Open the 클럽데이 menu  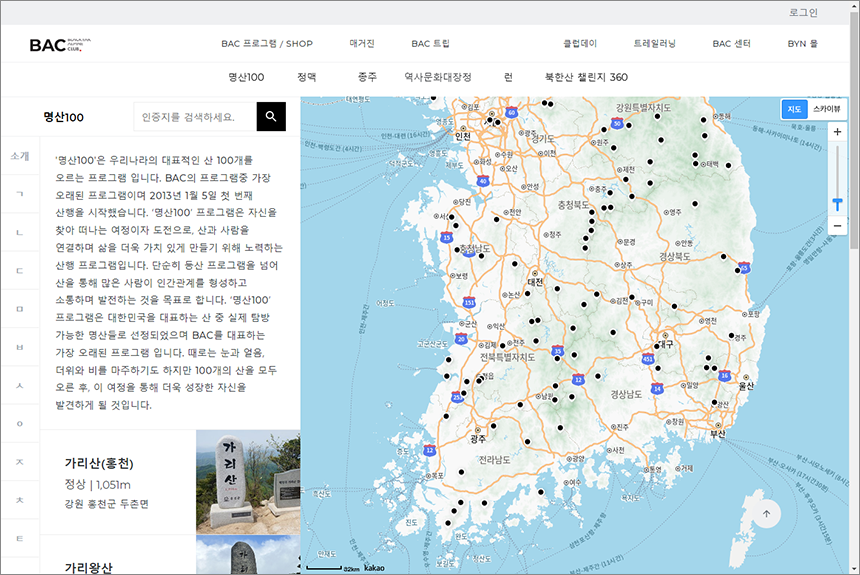click(x=580, y=44)
